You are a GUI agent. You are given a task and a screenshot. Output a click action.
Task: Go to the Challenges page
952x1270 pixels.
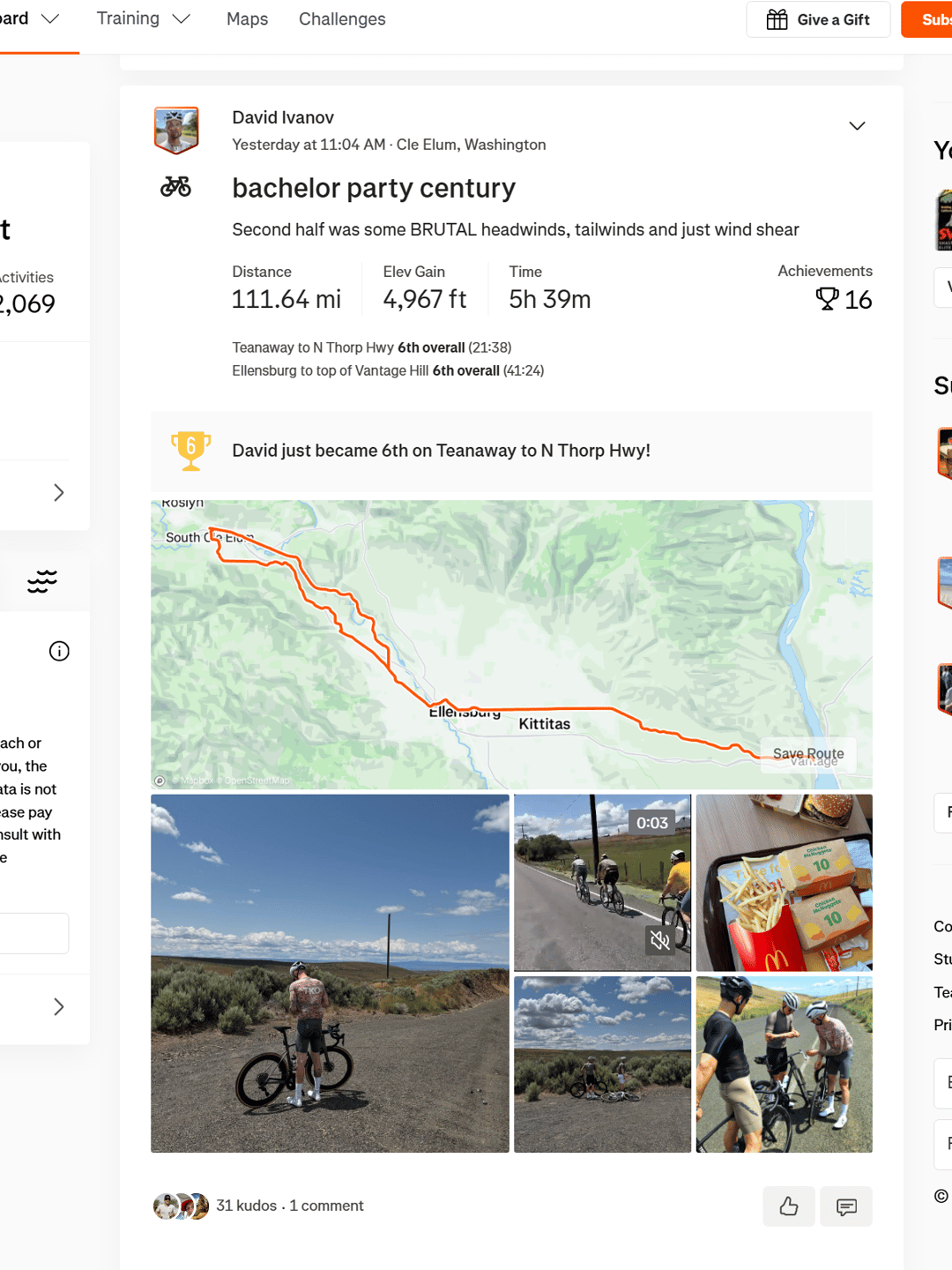(342, 19)
